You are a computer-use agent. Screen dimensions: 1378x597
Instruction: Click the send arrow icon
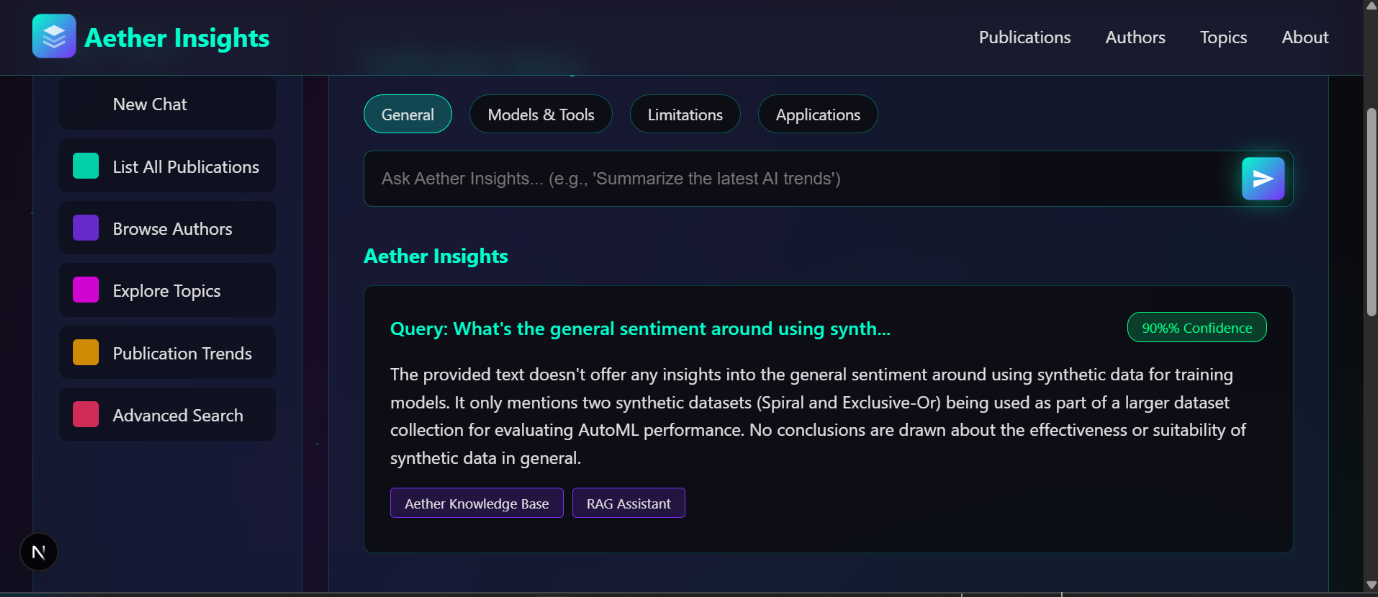pos(1263,178)
